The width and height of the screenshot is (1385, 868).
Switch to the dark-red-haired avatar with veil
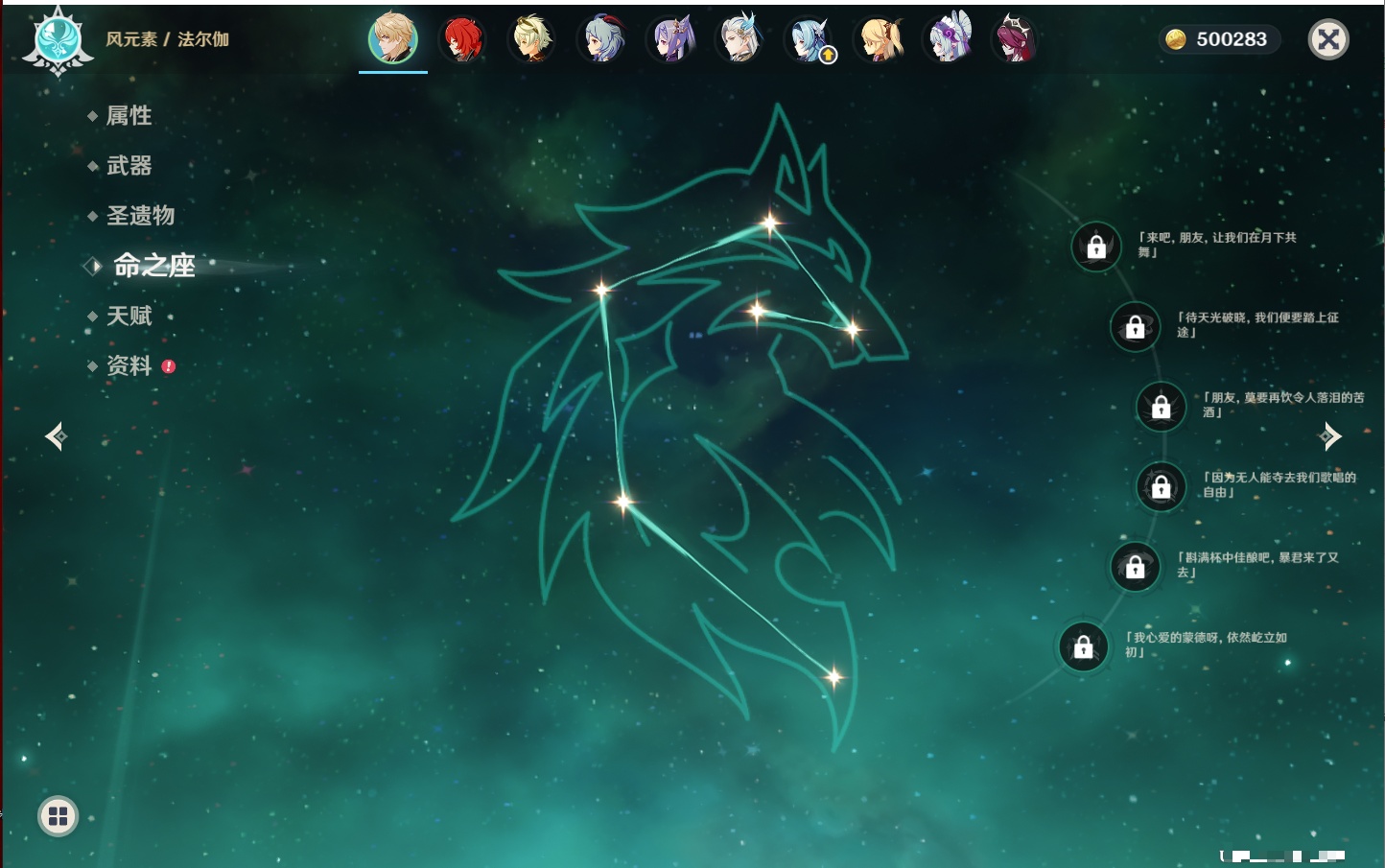tap(1015, 39)
